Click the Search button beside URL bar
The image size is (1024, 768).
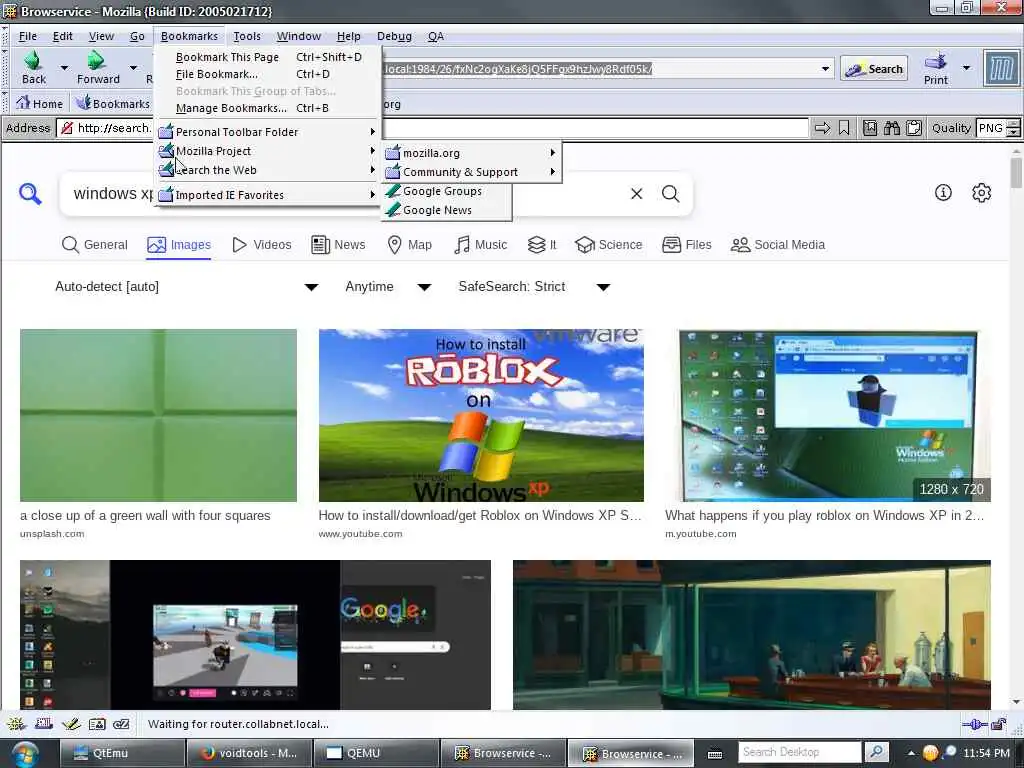pos(874,69)
